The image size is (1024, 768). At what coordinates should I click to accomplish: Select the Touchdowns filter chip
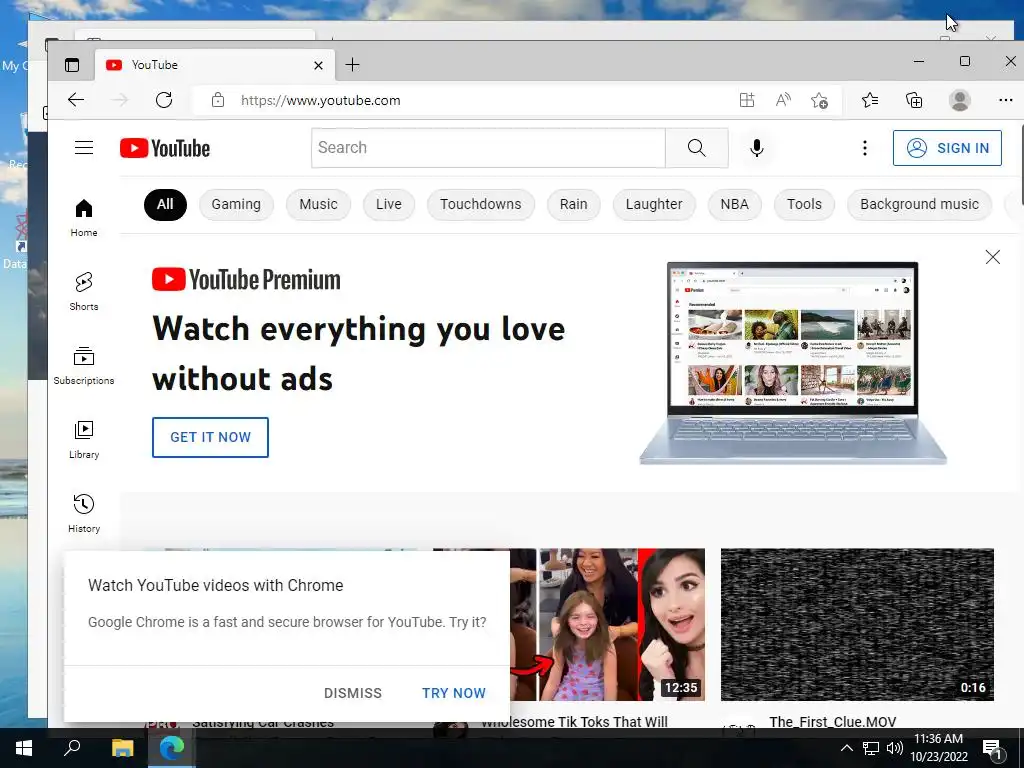coord(481,204)
